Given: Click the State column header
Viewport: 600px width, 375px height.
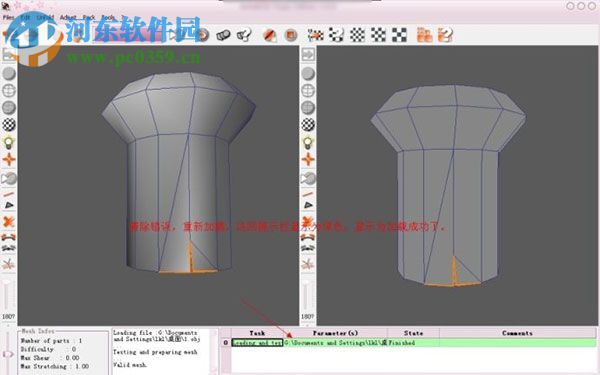Looking at the screenshot, I should point(413,333).
